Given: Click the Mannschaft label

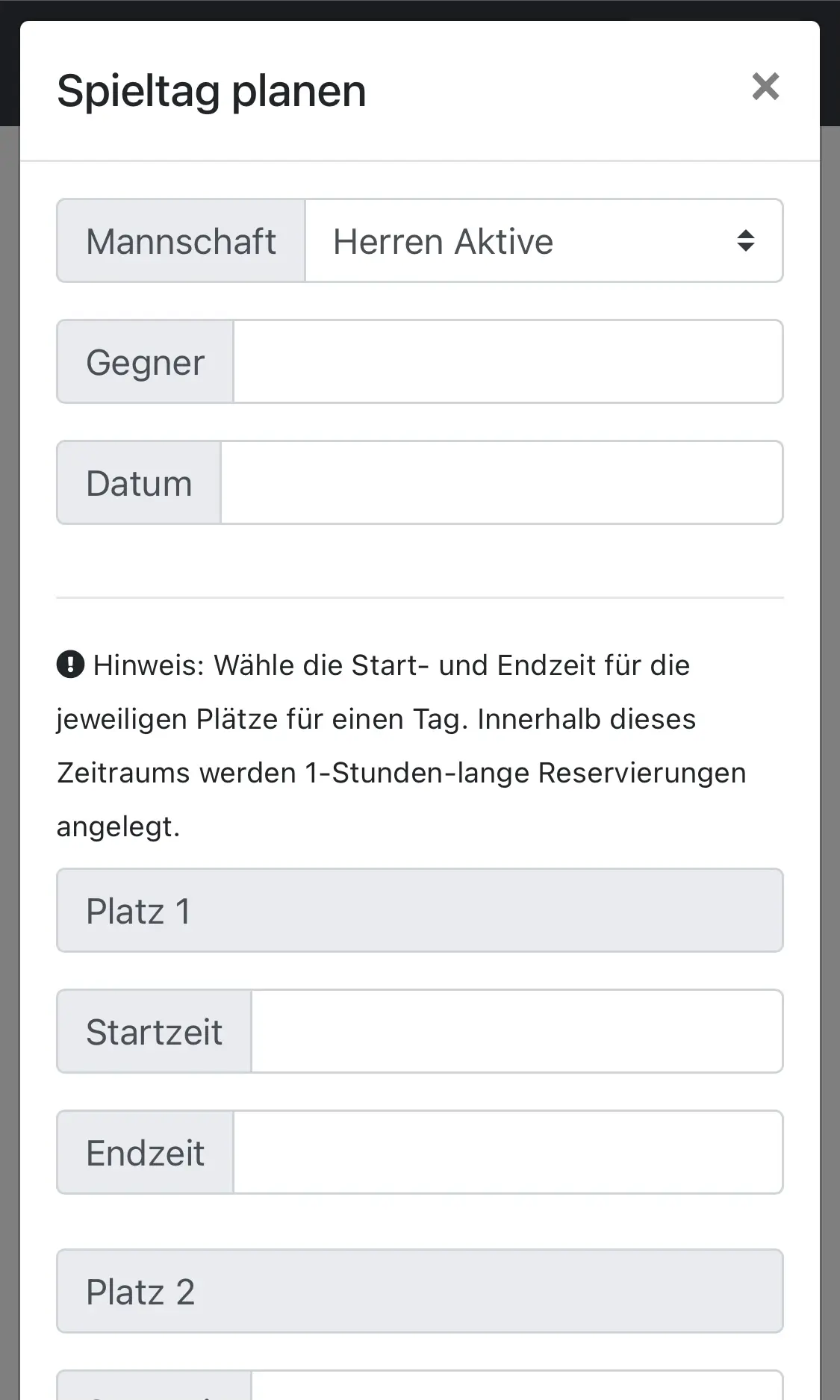Looking at the screenshot, I should pyautogui.click(x=181, y=241).
